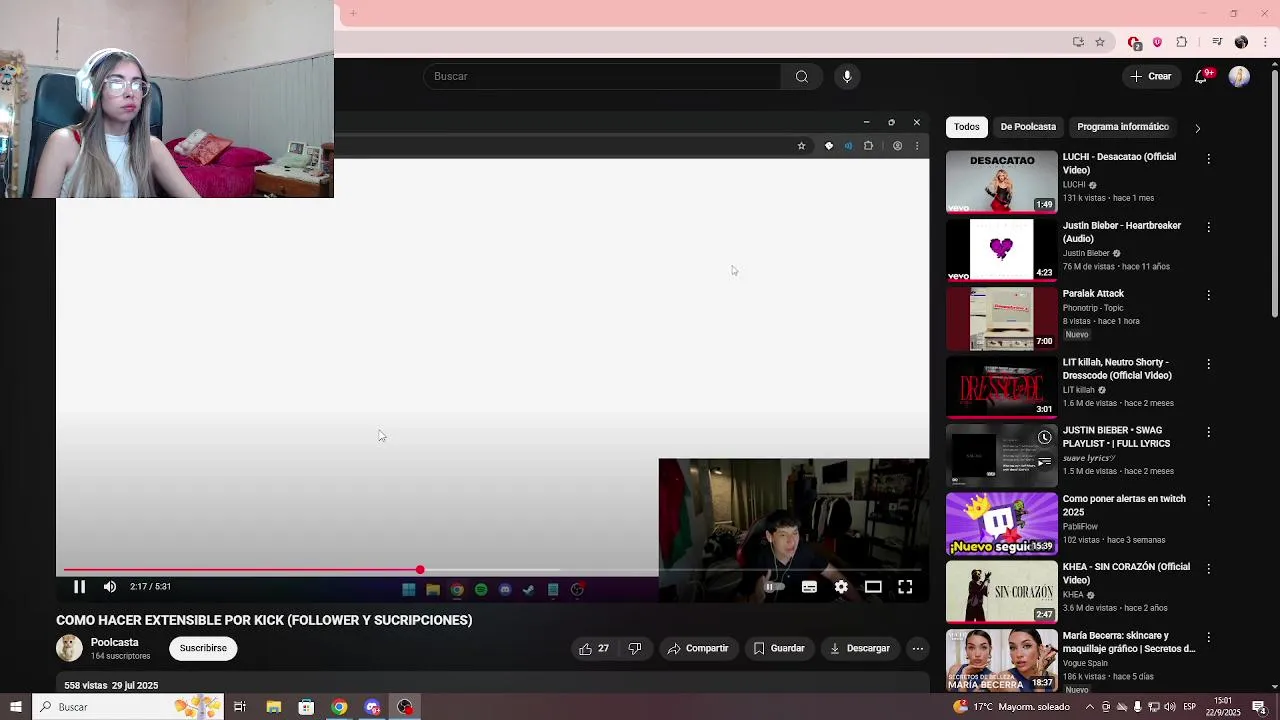Open options for Justin Bieber - Heartbreaker

point(1208,227)
